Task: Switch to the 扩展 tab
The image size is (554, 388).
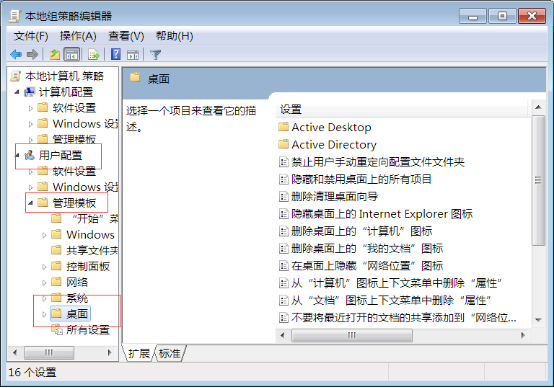Action: coord(139,353)
